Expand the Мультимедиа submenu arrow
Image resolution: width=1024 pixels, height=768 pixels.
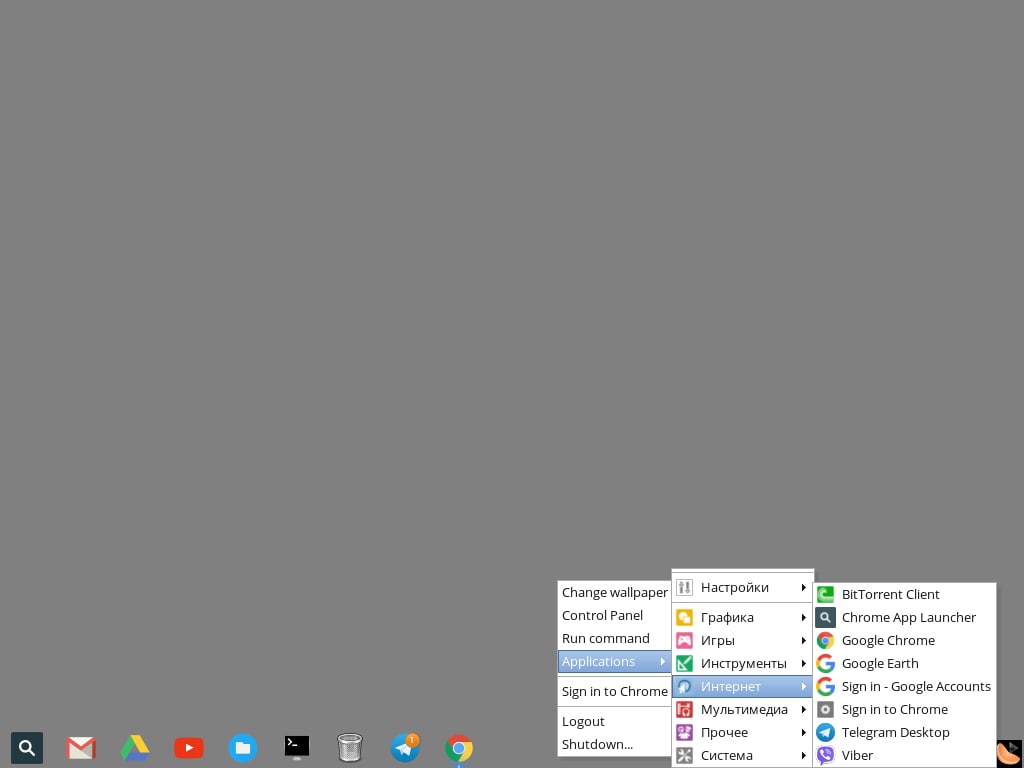pyautogui.click(x=803, y=709)
